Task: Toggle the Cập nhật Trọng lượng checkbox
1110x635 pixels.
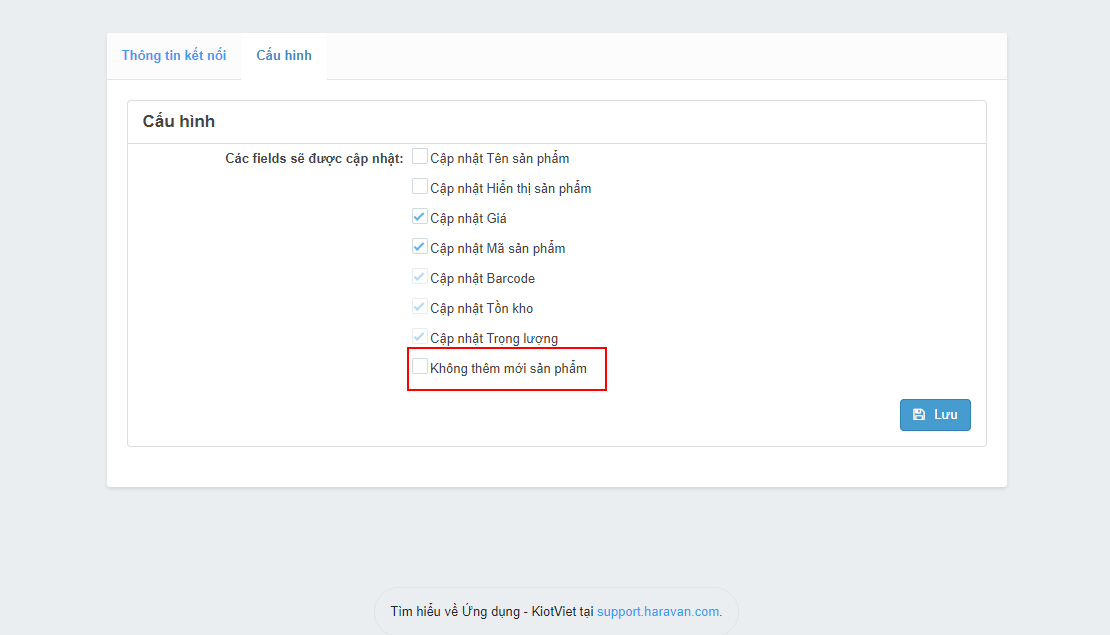Action: [420, 337]
